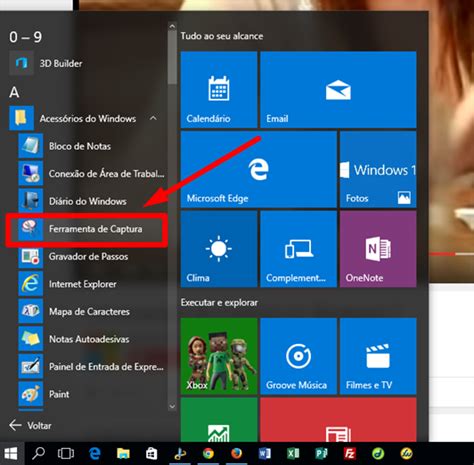Screen dimensions: 474x465
Task: Click scroll up arrow in app list
Action: (x=172, y=26)
